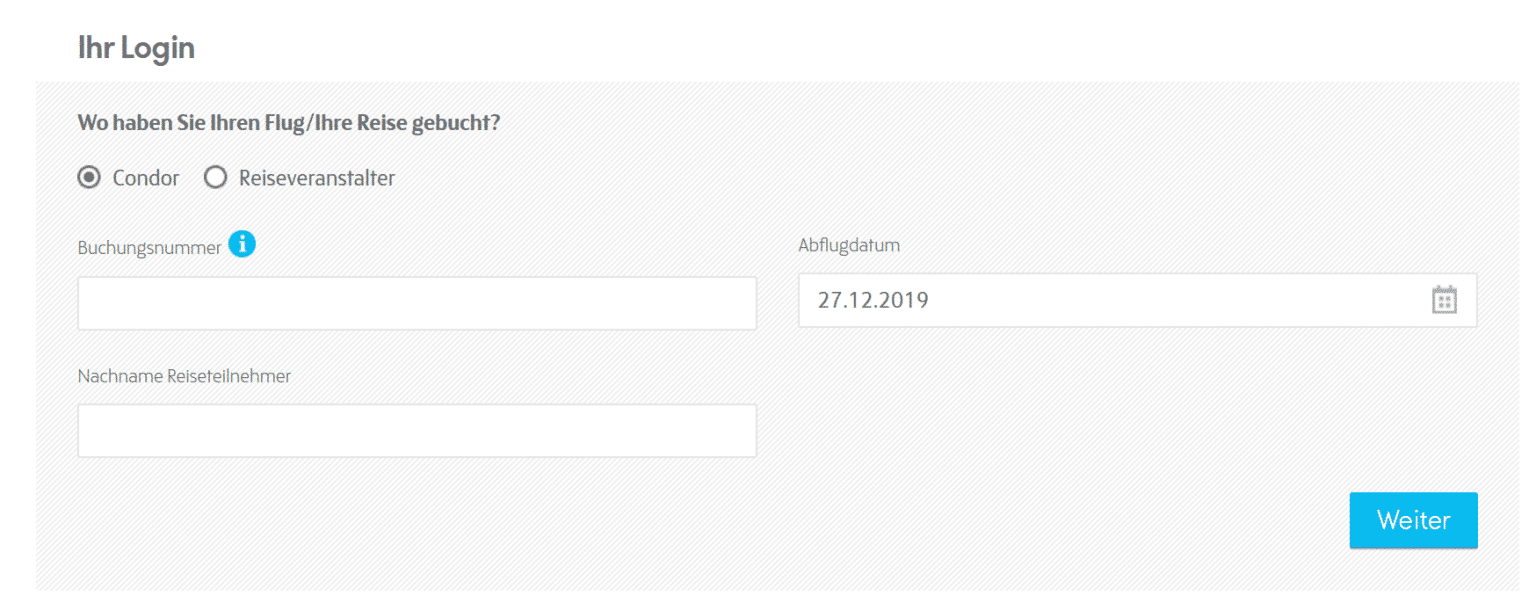Click the Buchungsnummer field label
Screen dimensions: 1536x596
[x=149, y=247]
